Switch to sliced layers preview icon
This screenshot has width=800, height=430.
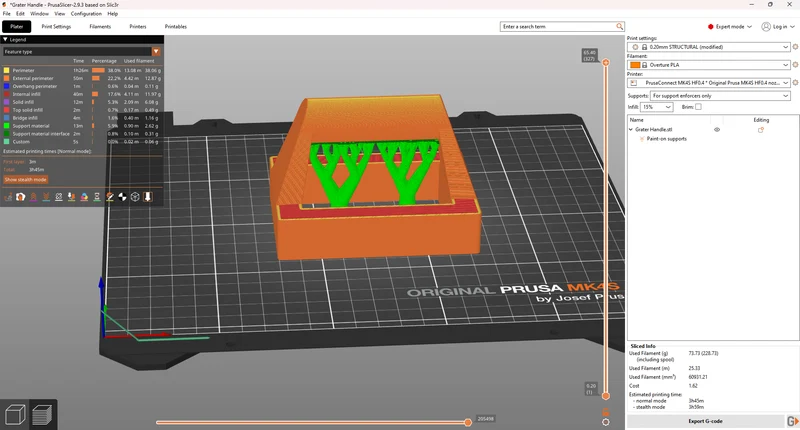[x=42, y=414]
